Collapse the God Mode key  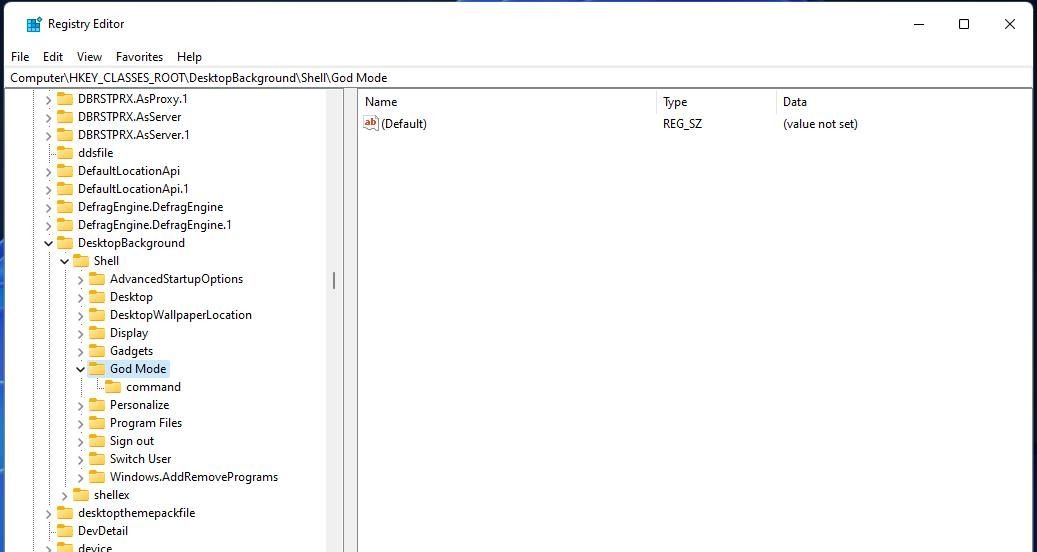[x=80, y=370]
